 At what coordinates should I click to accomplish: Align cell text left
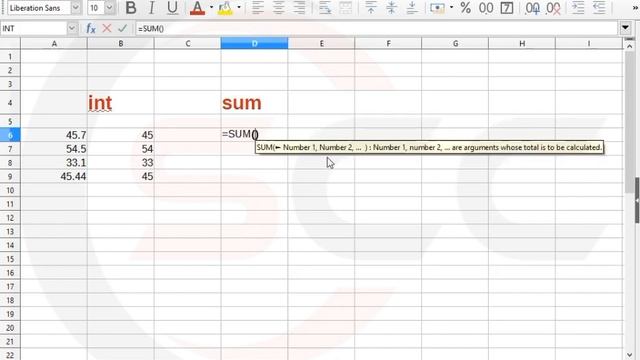pyautogui.click(x=258, y=8)
